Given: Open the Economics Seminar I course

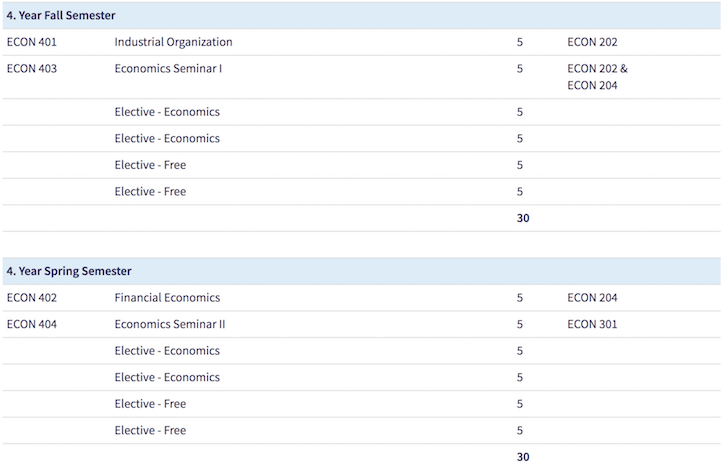Looking at the screenshot, I should 168,69.
